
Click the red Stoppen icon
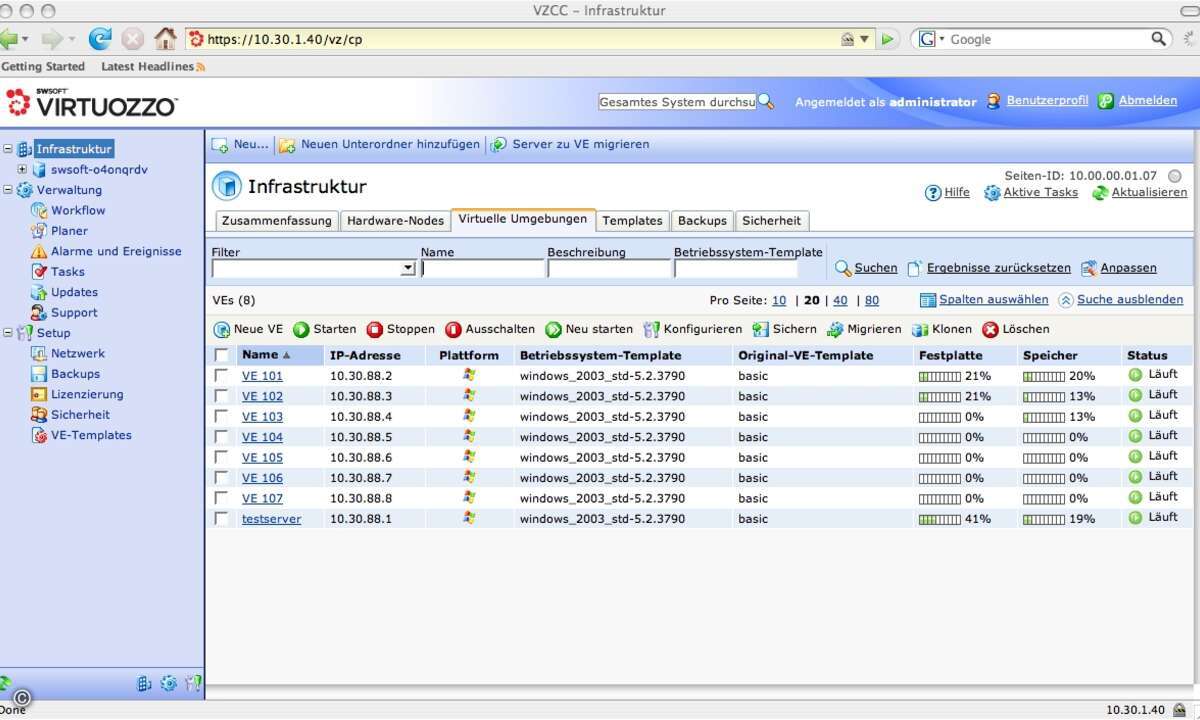(x=375, y=329)
